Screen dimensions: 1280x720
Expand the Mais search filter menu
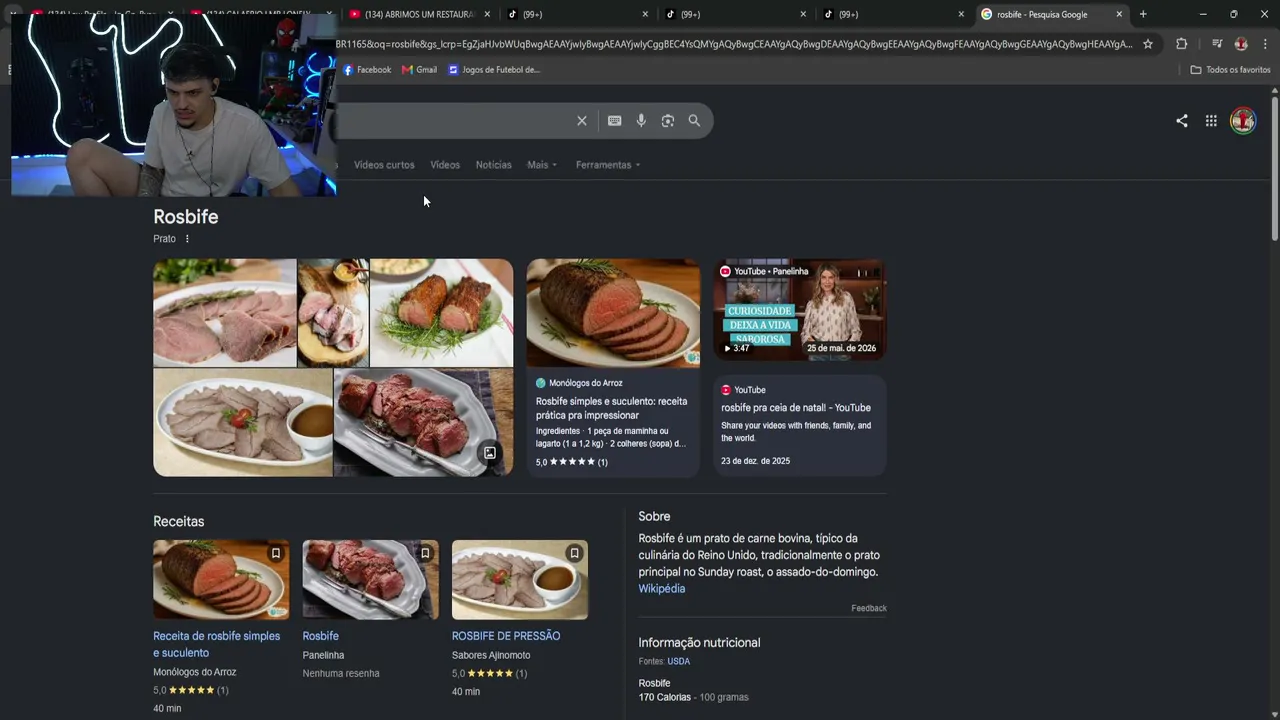point(542,165)
